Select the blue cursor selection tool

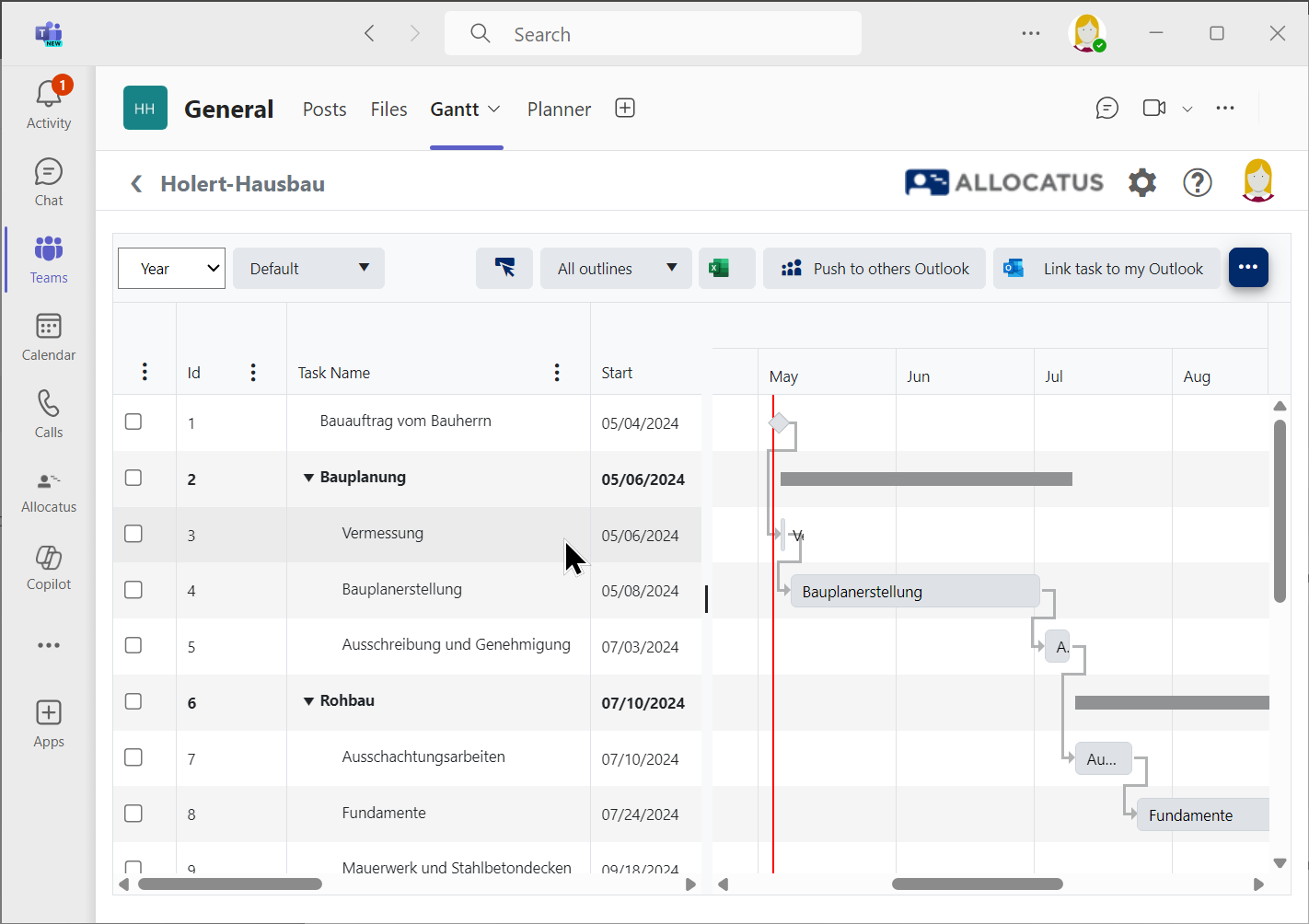point(504,268)
